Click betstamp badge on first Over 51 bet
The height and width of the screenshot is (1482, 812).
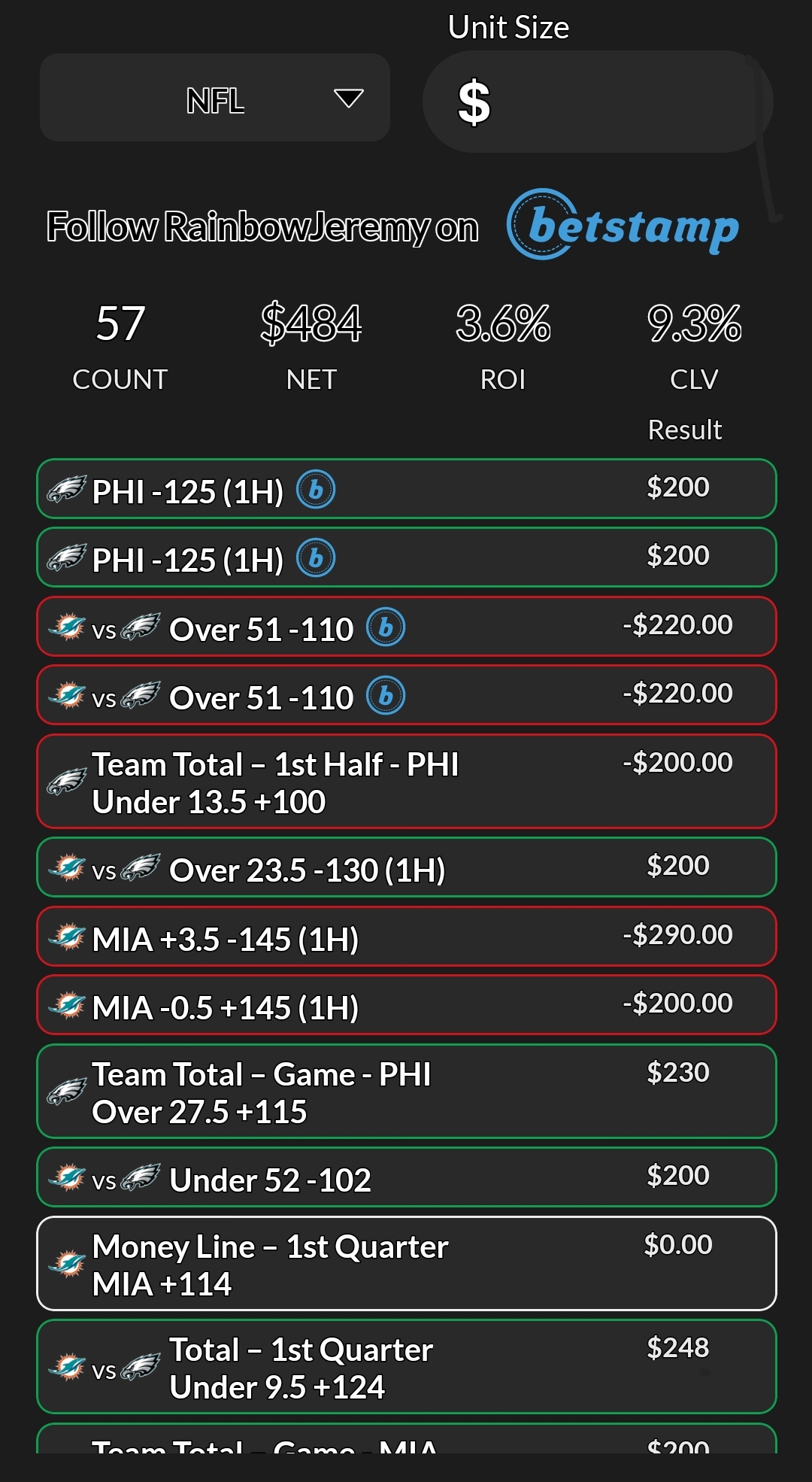point(386,627)
